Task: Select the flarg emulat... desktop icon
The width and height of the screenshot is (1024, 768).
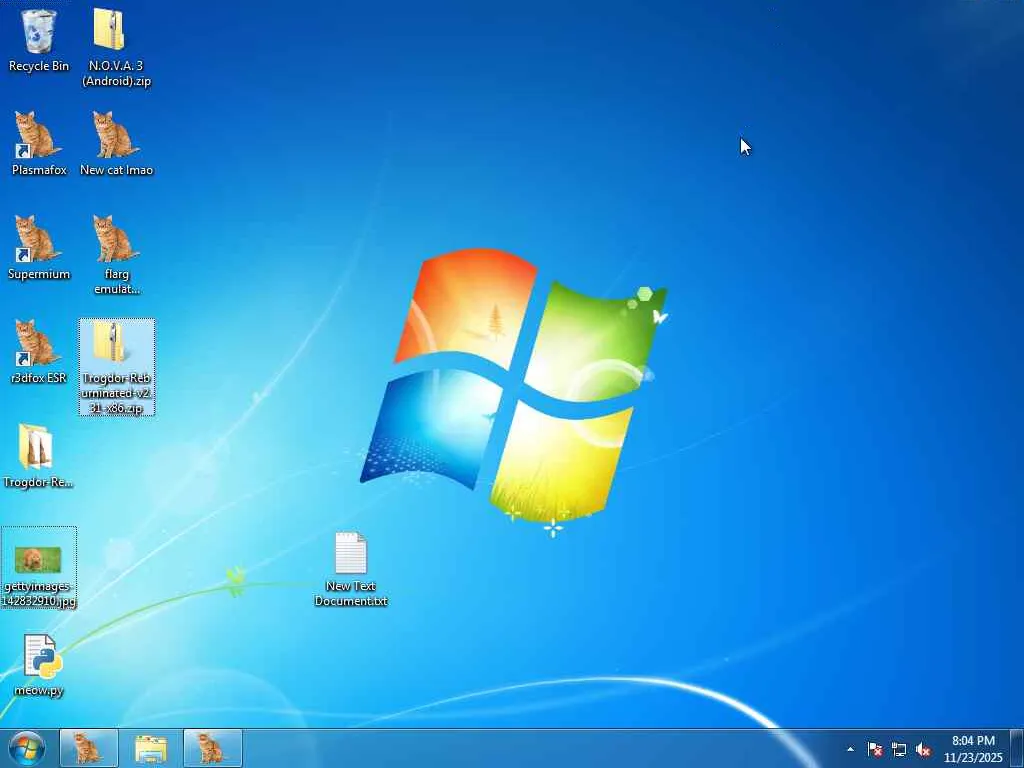Action: coord(116,255)
